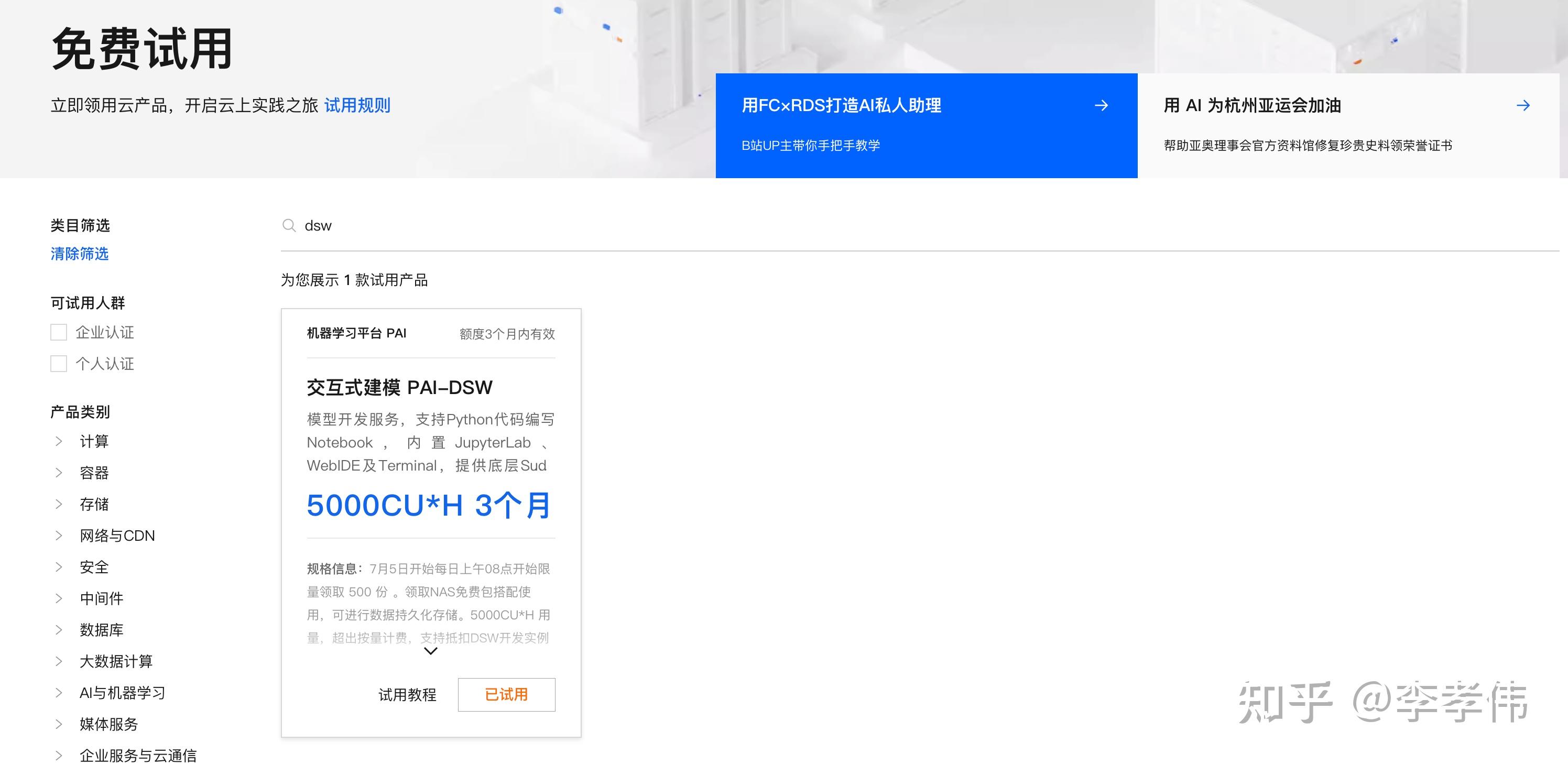Expand the AI与机器学习 category chevron
Viewport: 1568px width, 764px height.
click(59, 693)
